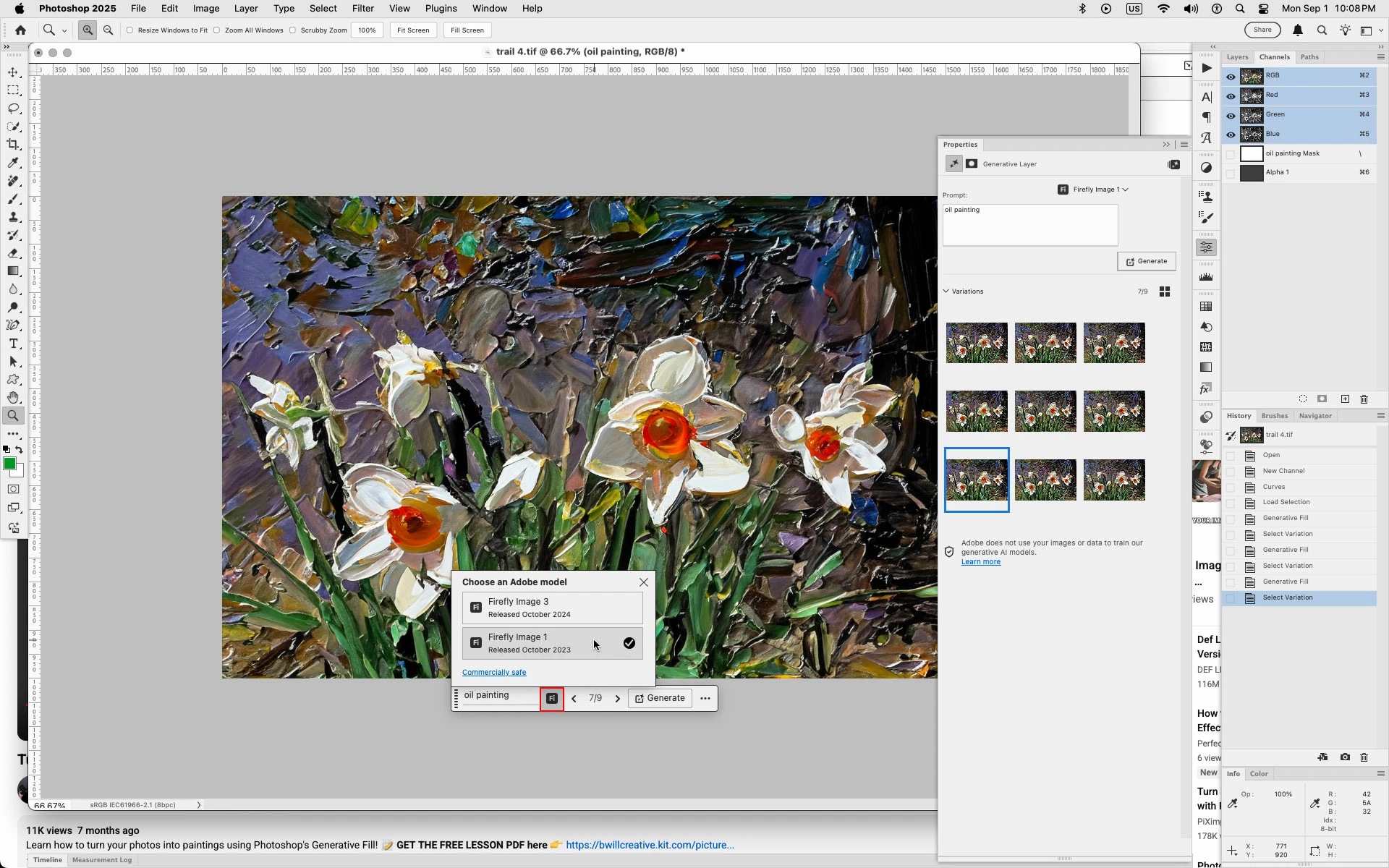1389x868 pixels.
Task: Open the Commercially safe link
Action: pyautogui.click(x=494, y=673)
